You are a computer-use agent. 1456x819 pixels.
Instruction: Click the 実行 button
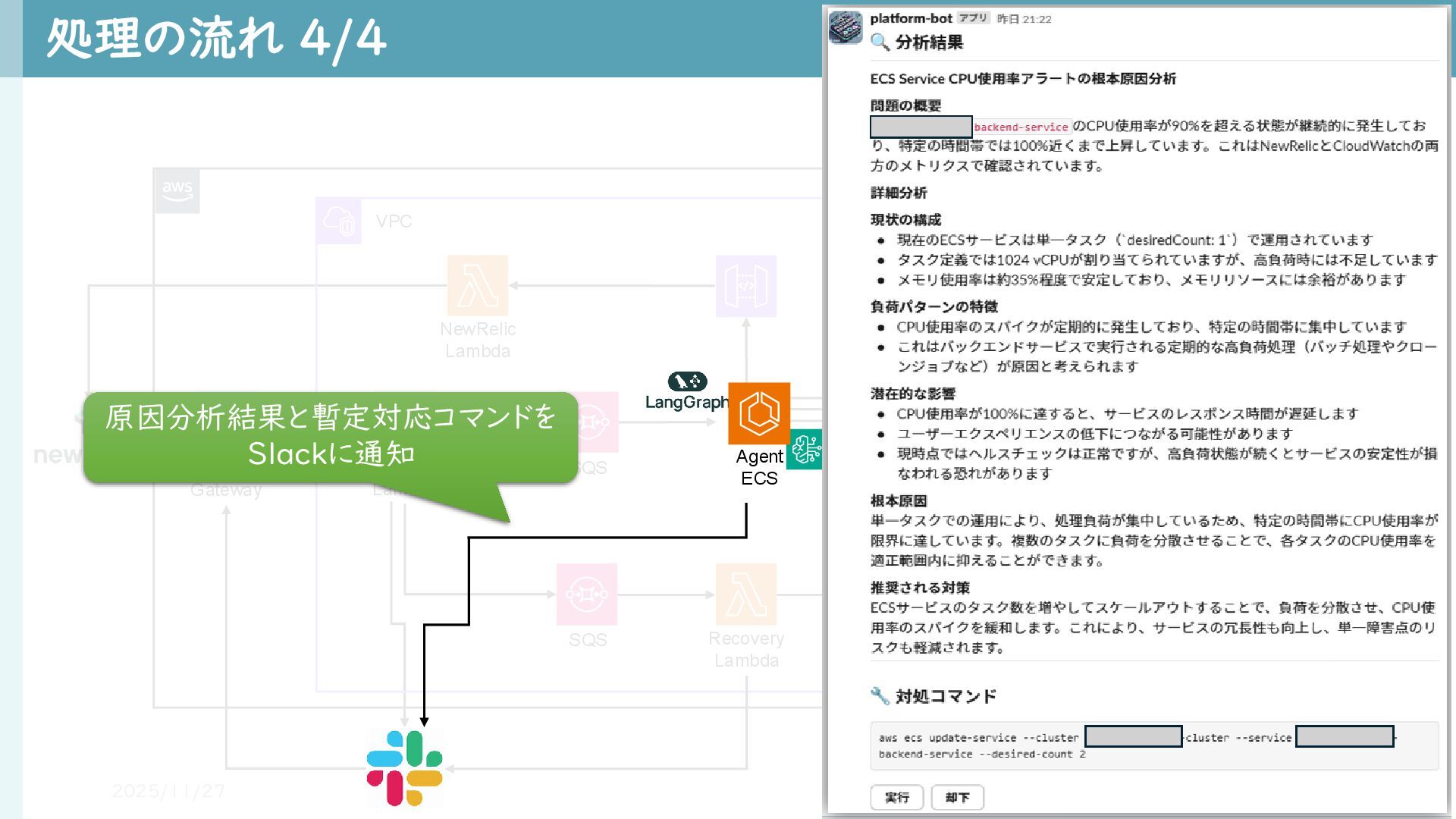[896, 797]
